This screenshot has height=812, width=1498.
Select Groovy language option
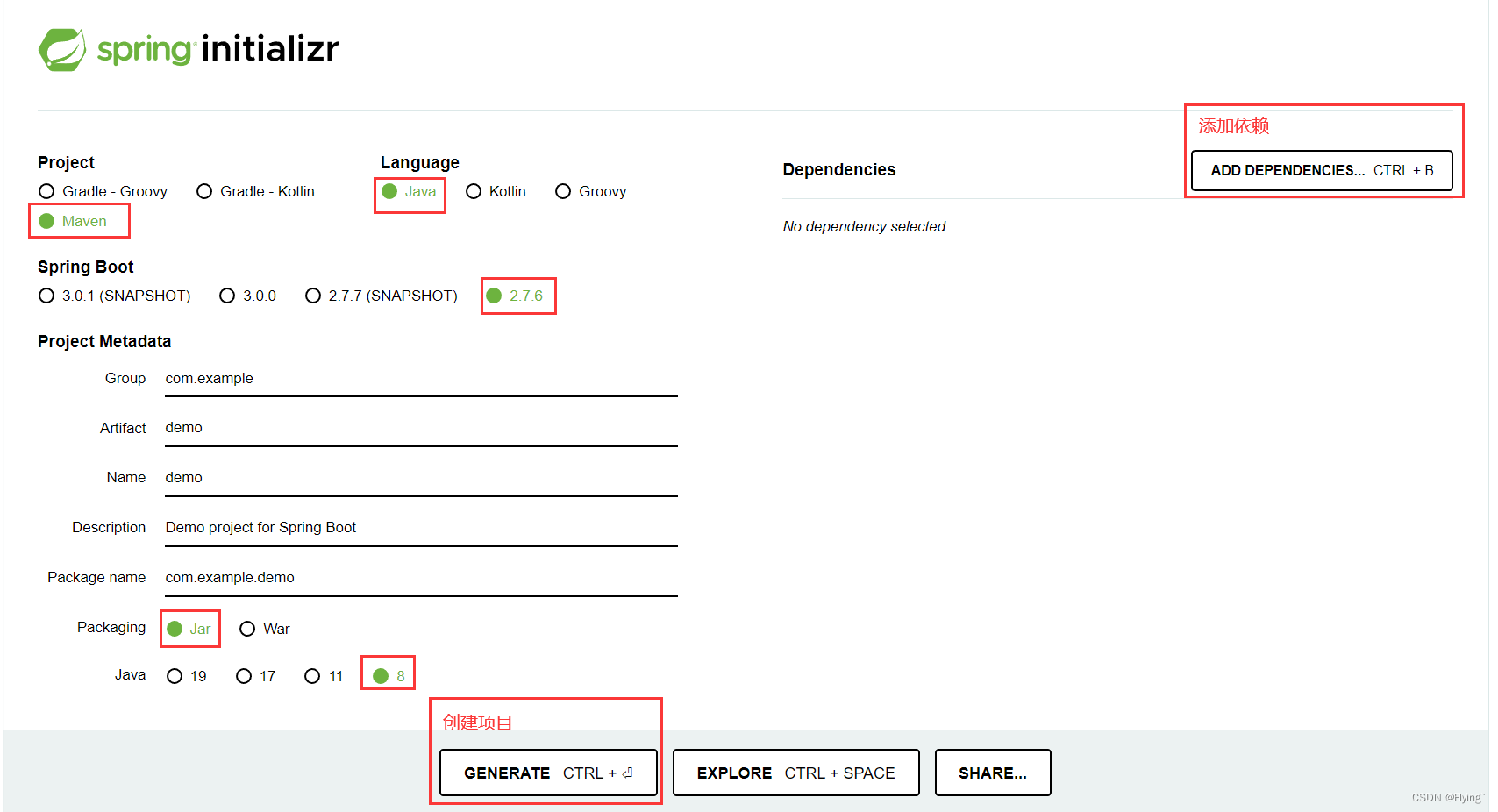point(590,191)
